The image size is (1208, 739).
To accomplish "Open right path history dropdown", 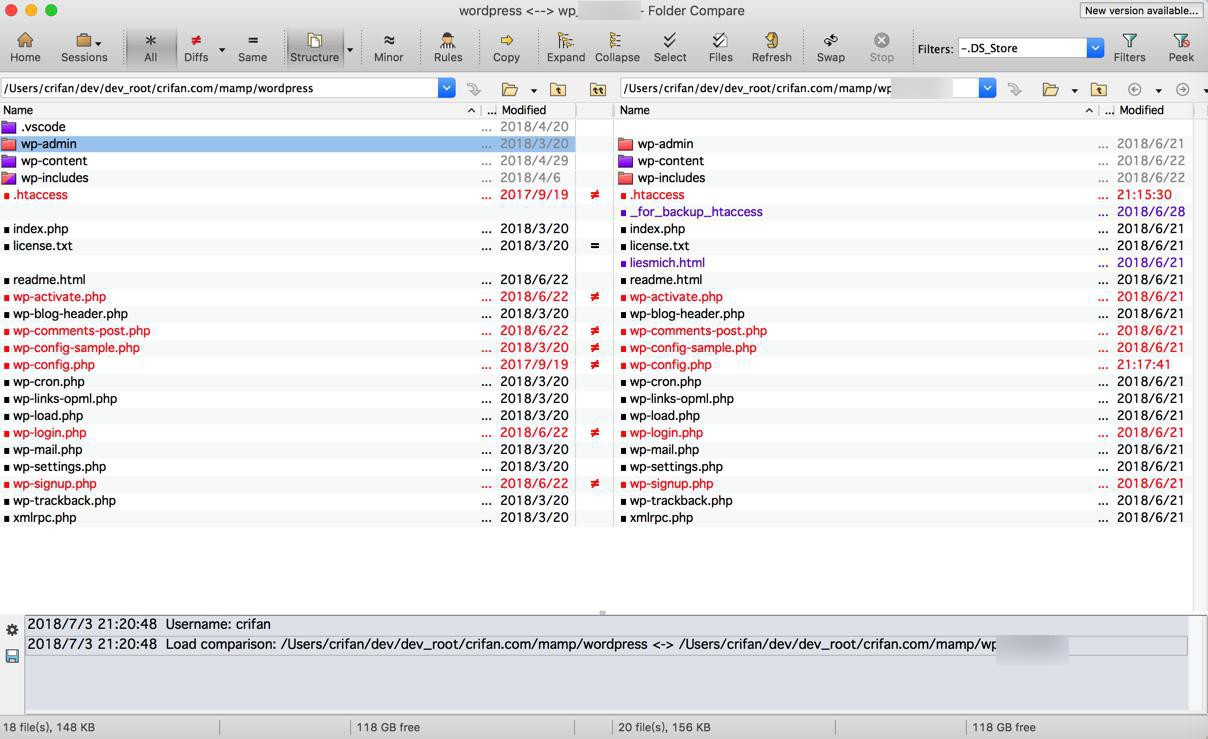I will [x=987, y=88].
